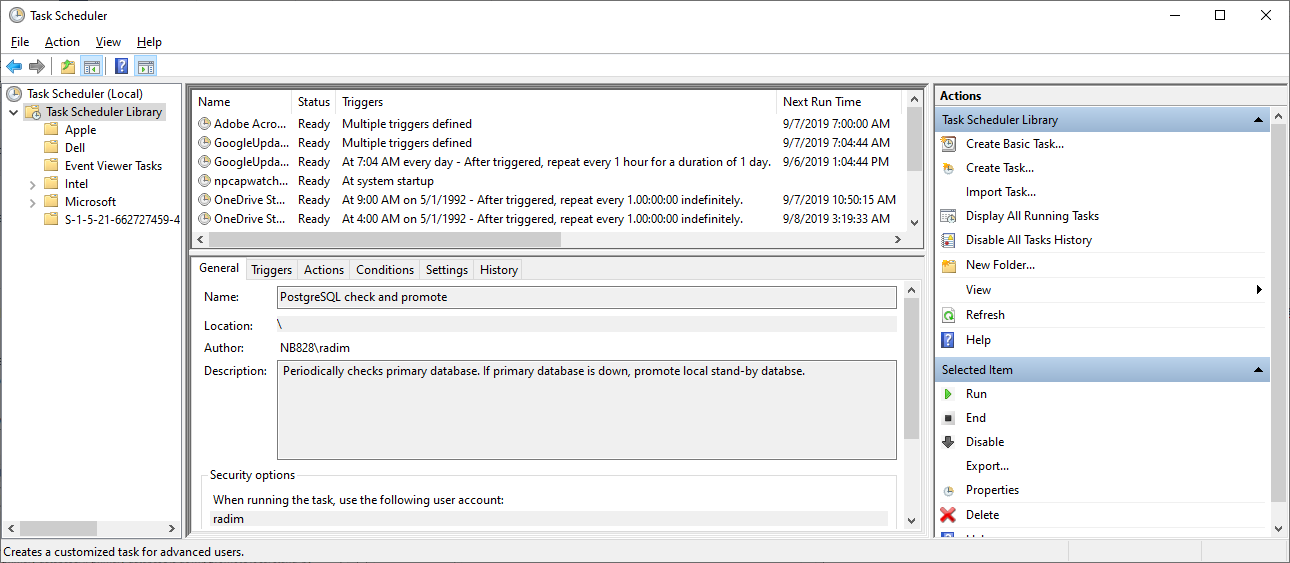Click the green Refresh icon
This screenshot has height=563, width=1290.
point(948,315)
